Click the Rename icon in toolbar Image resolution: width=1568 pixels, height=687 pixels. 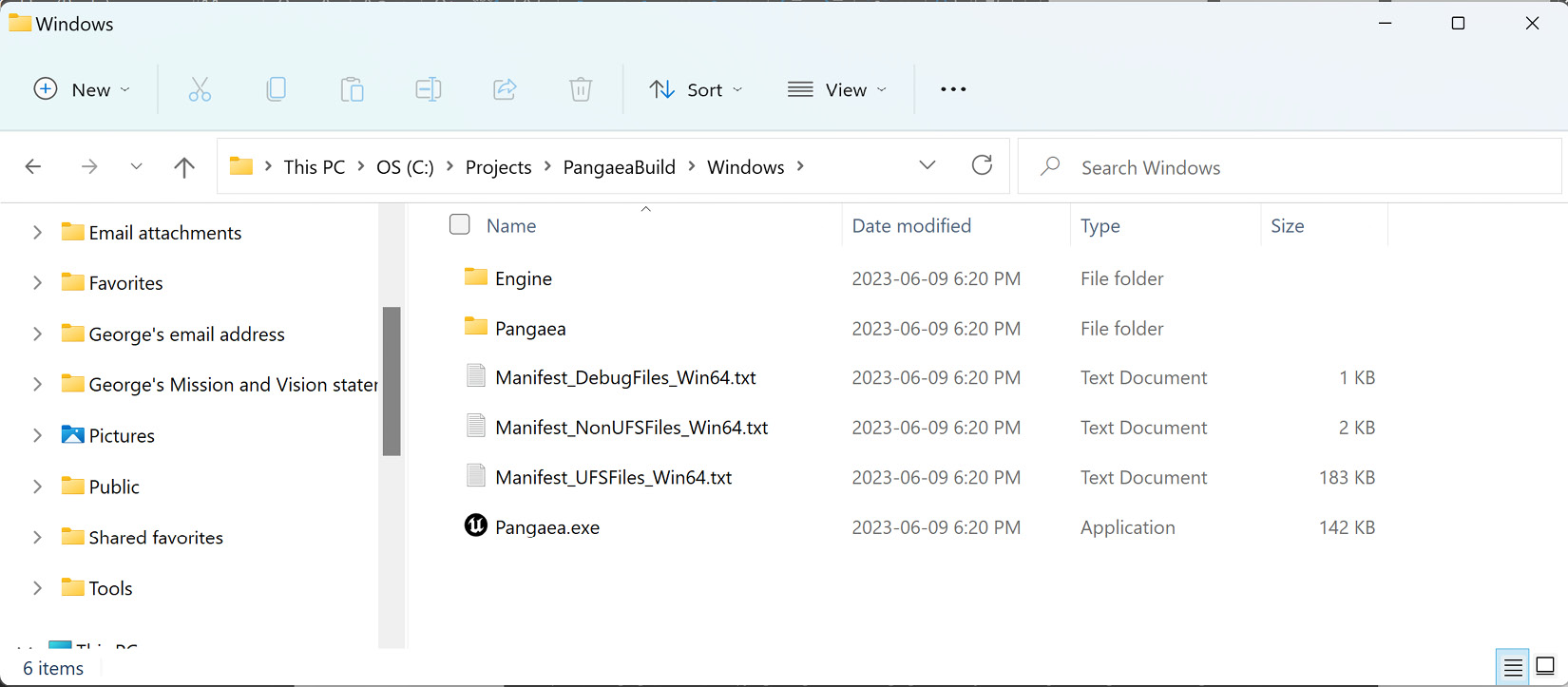click(x=429, y=89)
